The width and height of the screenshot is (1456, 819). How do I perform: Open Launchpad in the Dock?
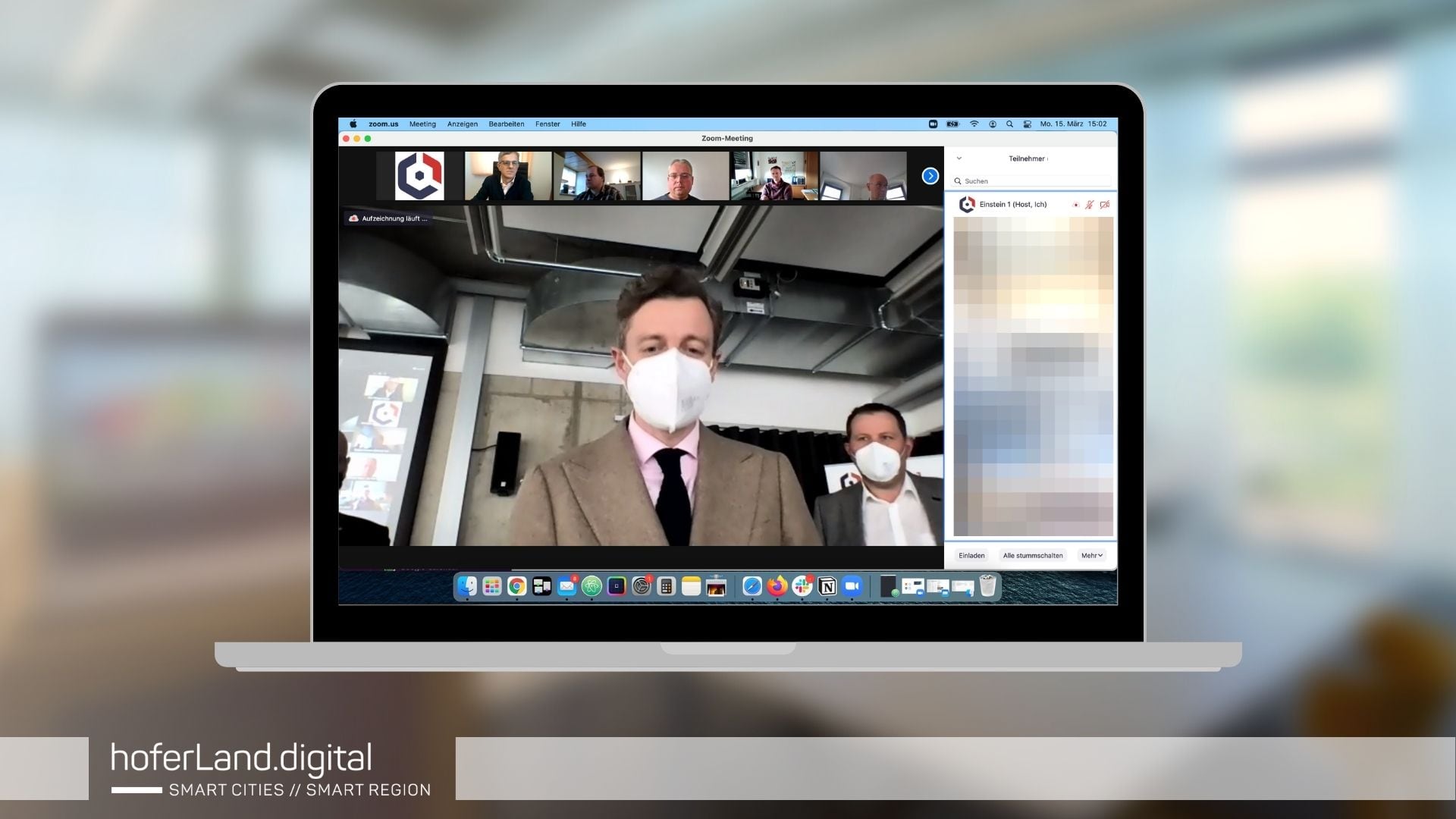492,586
